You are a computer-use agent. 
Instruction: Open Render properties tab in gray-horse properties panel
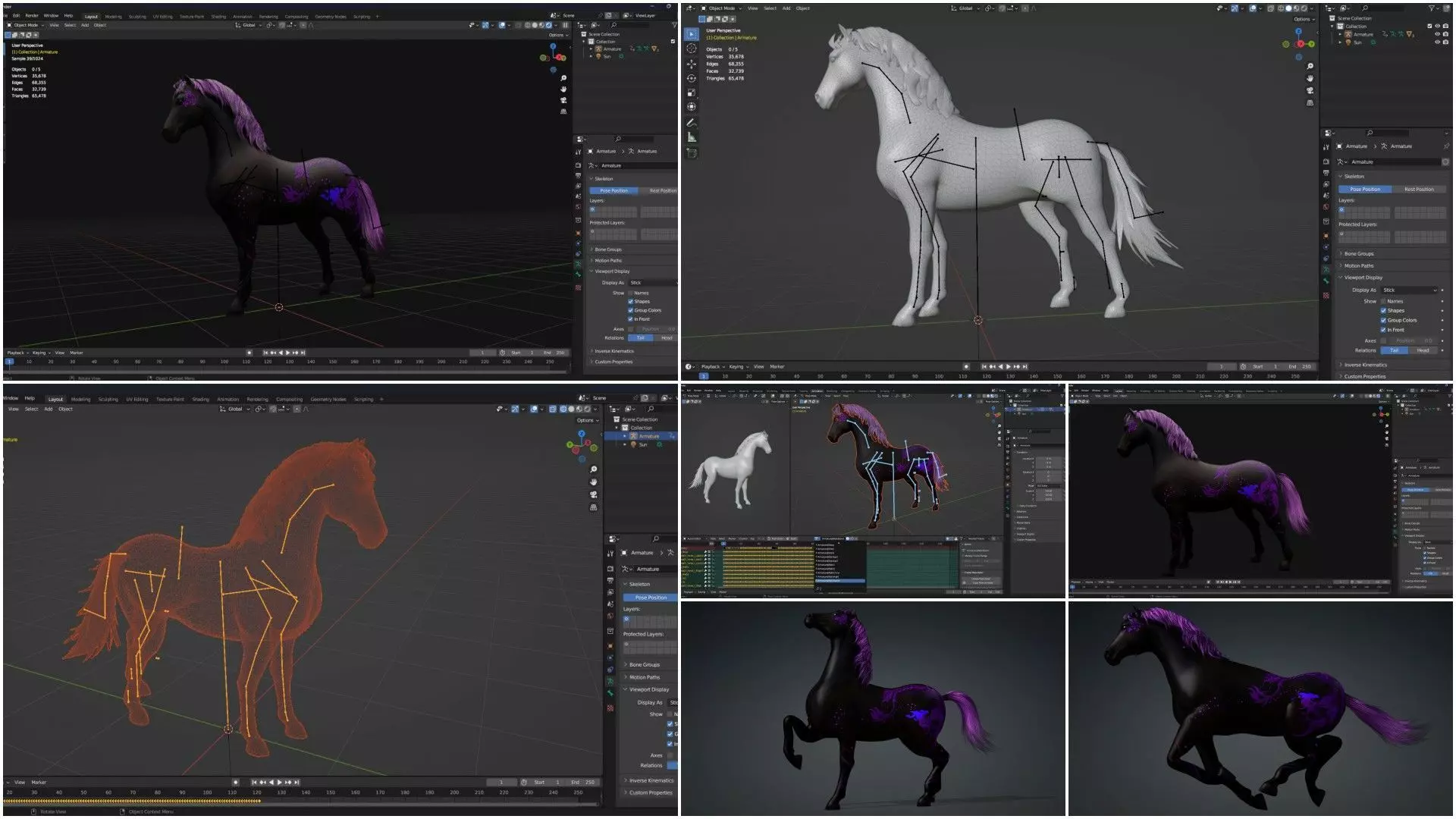[x=1326, y=162]
